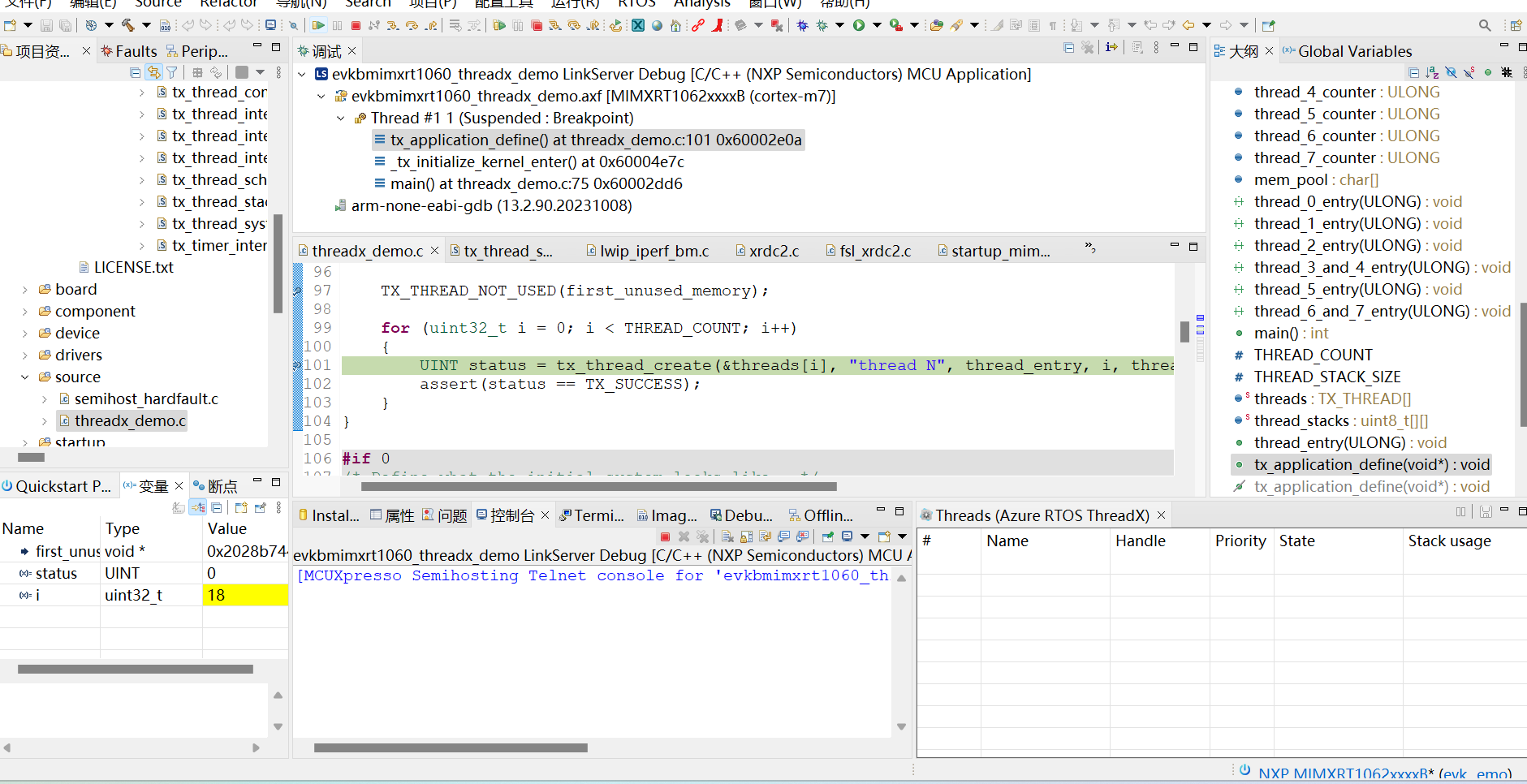
Task: Click Remove All Terminated Launches in Debug view
Action: click(1088, 48)
